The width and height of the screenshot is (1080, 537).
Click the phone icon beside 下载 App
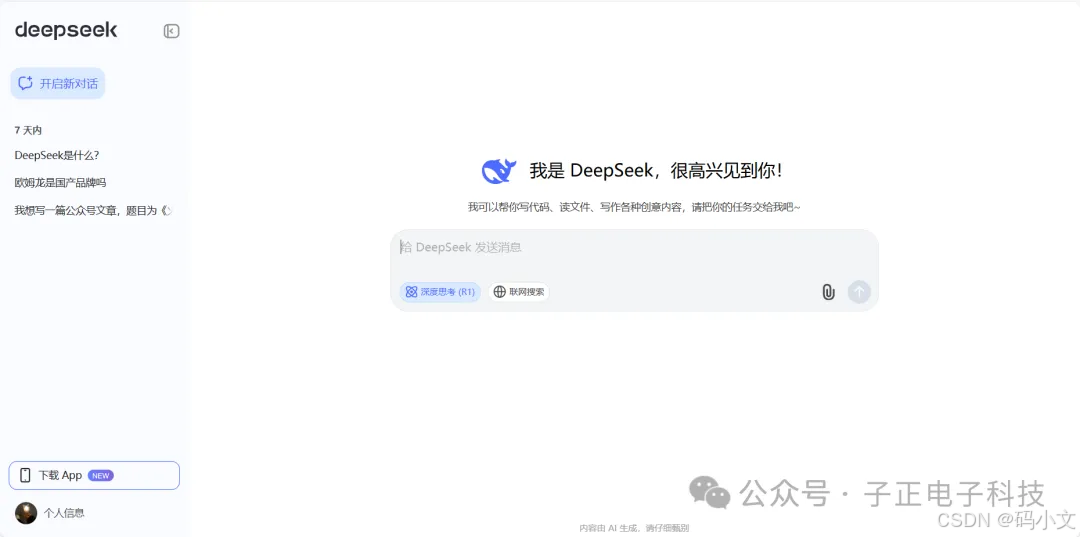pos(25,475)
